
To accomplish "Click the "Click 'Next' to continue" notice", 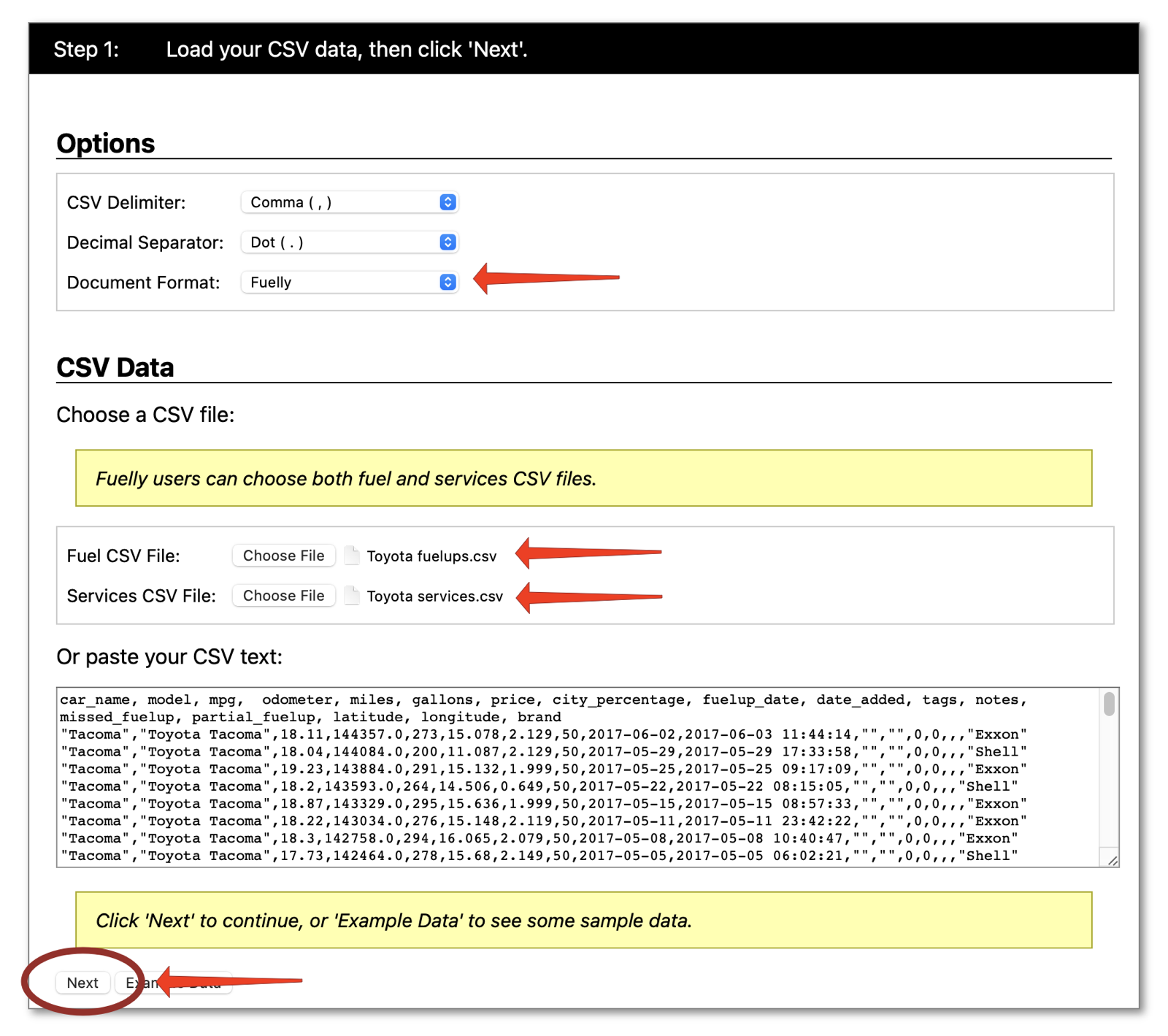I will tap(584, 920).
